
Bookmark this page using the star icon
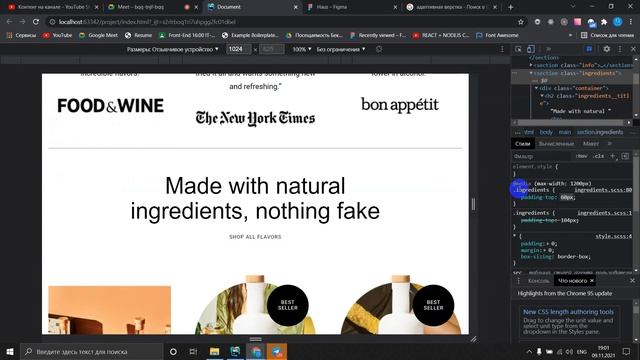pyautogui.click(x=521, y=22)
